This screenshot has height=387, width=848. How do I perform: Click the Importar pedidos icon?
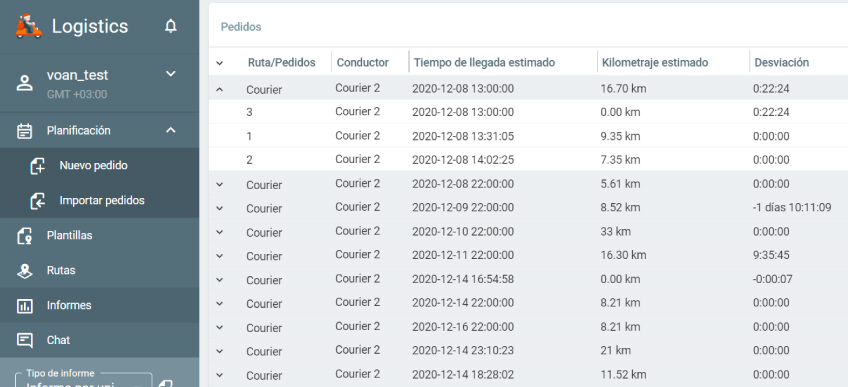37,201
